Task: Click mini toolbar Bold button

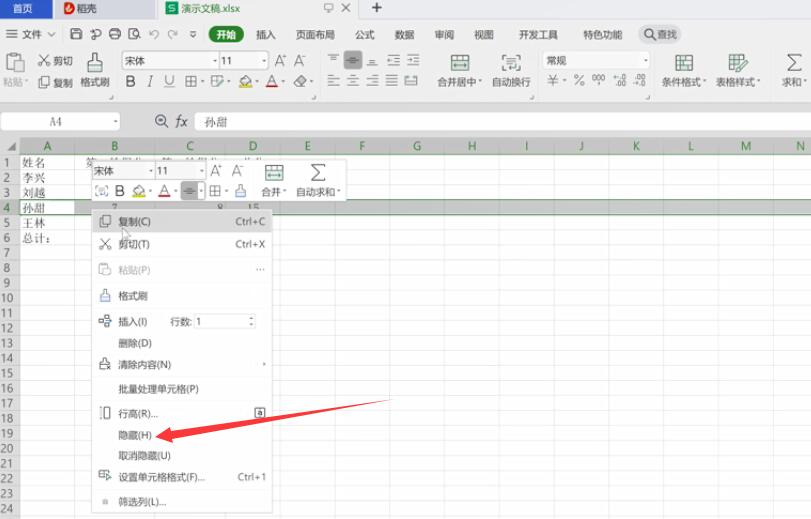Action: pyautogui.click(x=119, y=191)
